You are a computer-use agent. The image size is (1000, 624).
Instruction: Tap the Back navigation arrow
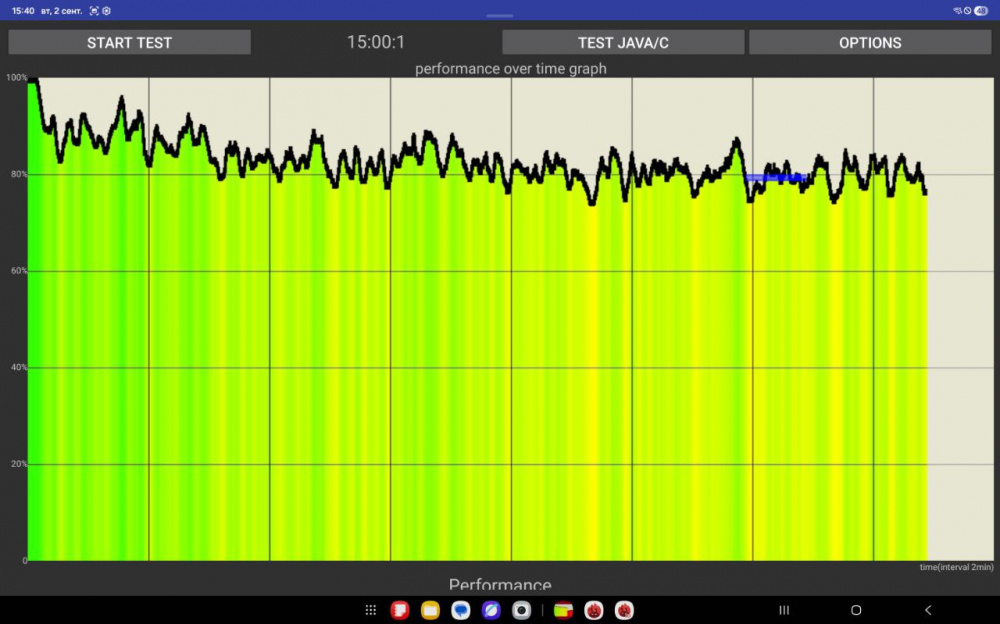[928, 610]
